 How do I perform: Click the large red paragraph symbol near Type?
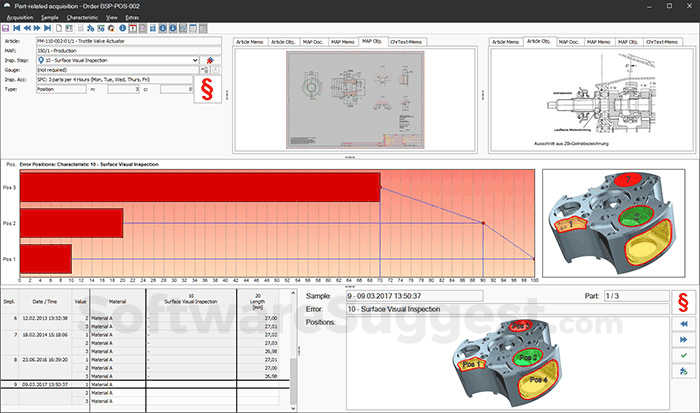click(208, 89)
